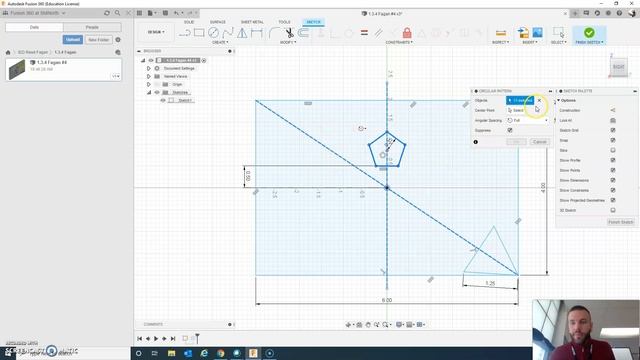Apply the Equal constraint

coord(364,33)
